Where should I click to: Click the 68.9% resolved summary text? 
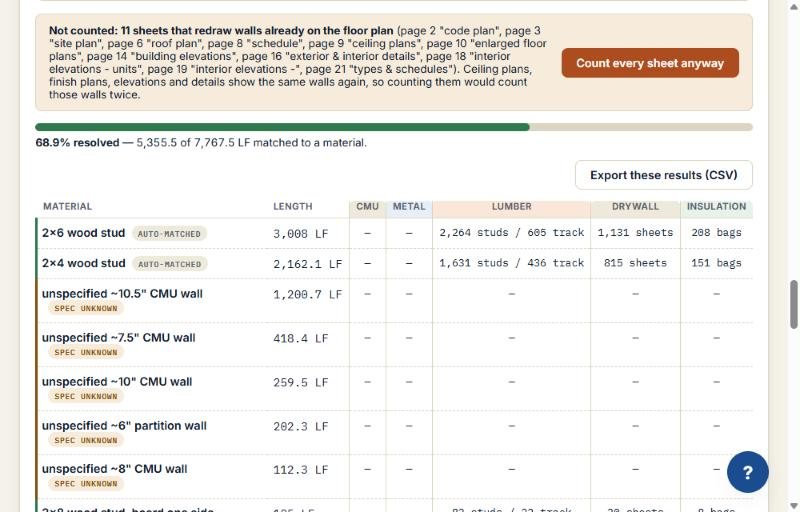[201, 143]
